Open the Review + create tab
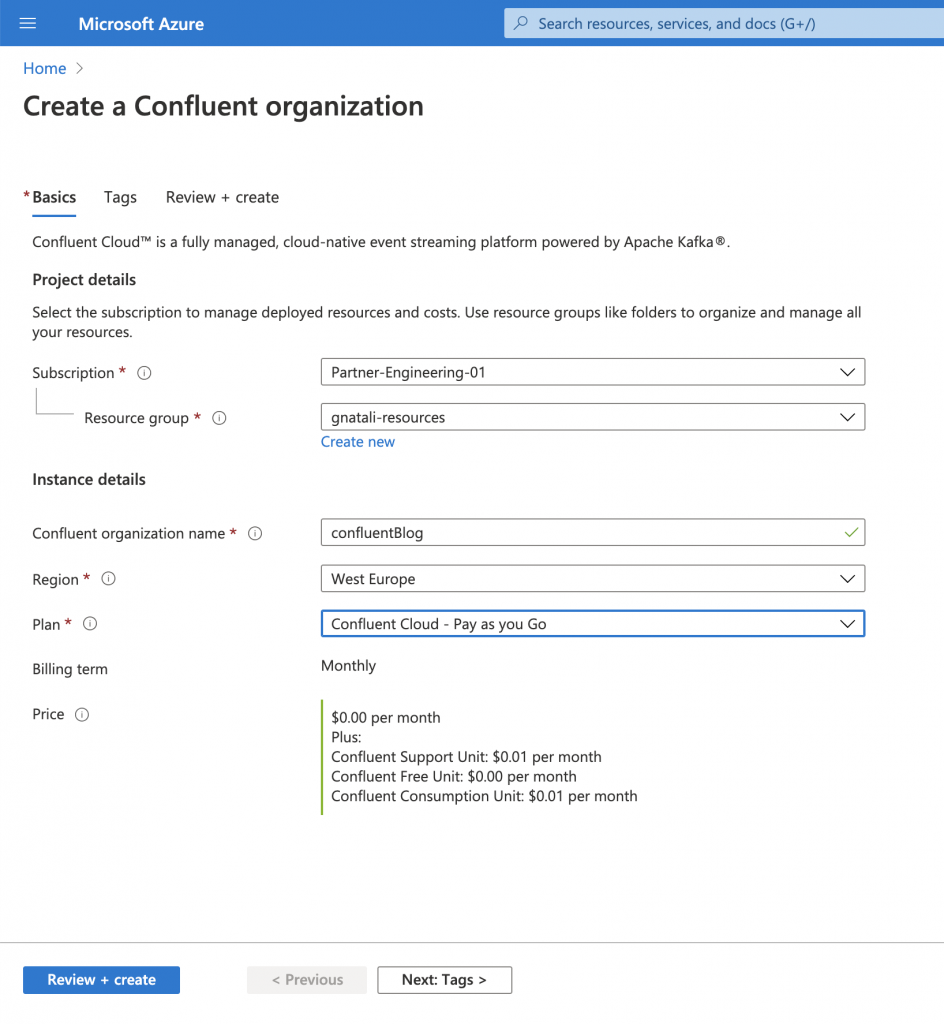The image size is (944, 1024). (x=222, y=197)
